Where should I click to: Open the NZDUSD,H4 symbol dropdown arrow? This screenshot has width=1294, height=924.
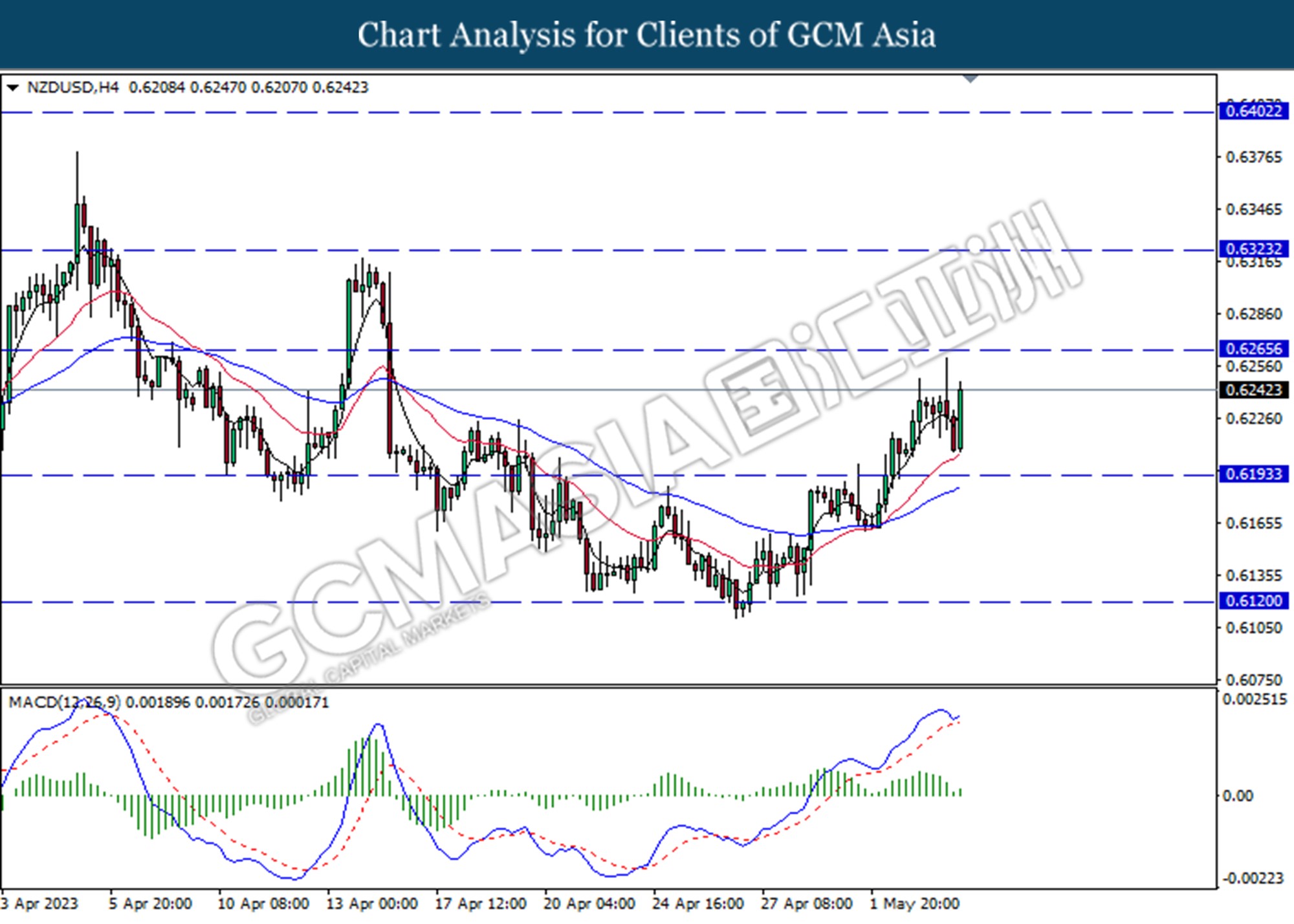coord(12,87)
